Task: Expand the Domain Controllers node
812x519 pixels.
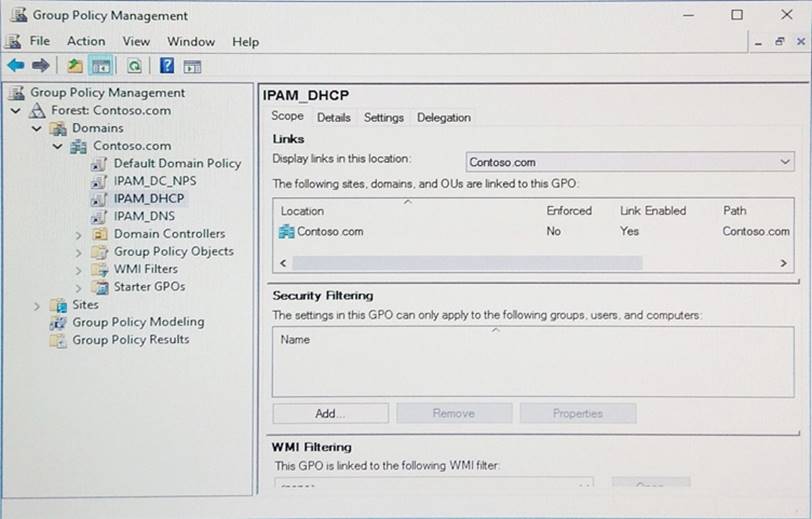Action: 79,234
